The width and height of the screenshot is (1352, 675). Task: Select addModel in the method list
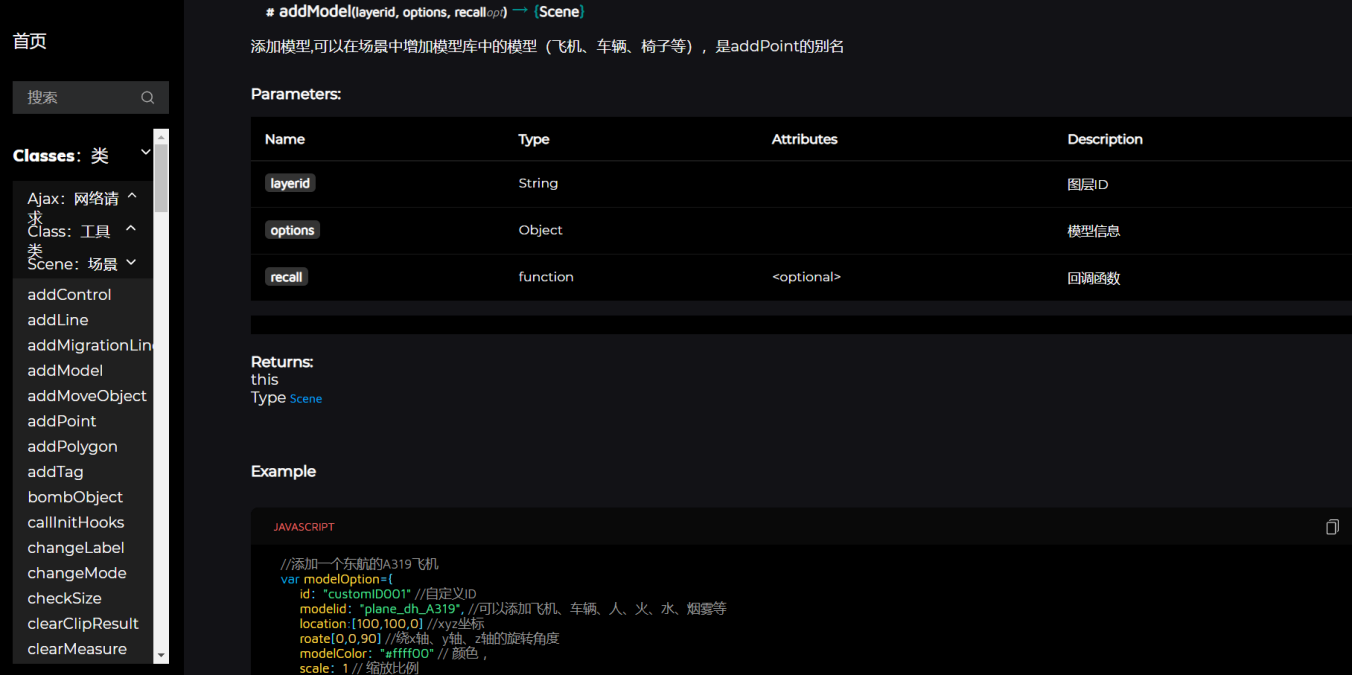[x=65, y=371]
